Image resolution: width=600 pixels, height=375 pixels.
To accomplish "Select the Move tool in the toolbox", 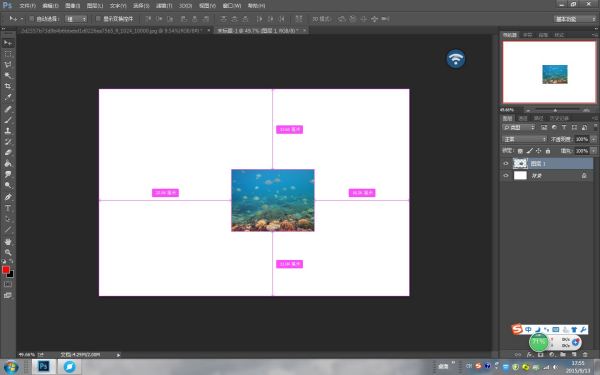I will point(8,43).
